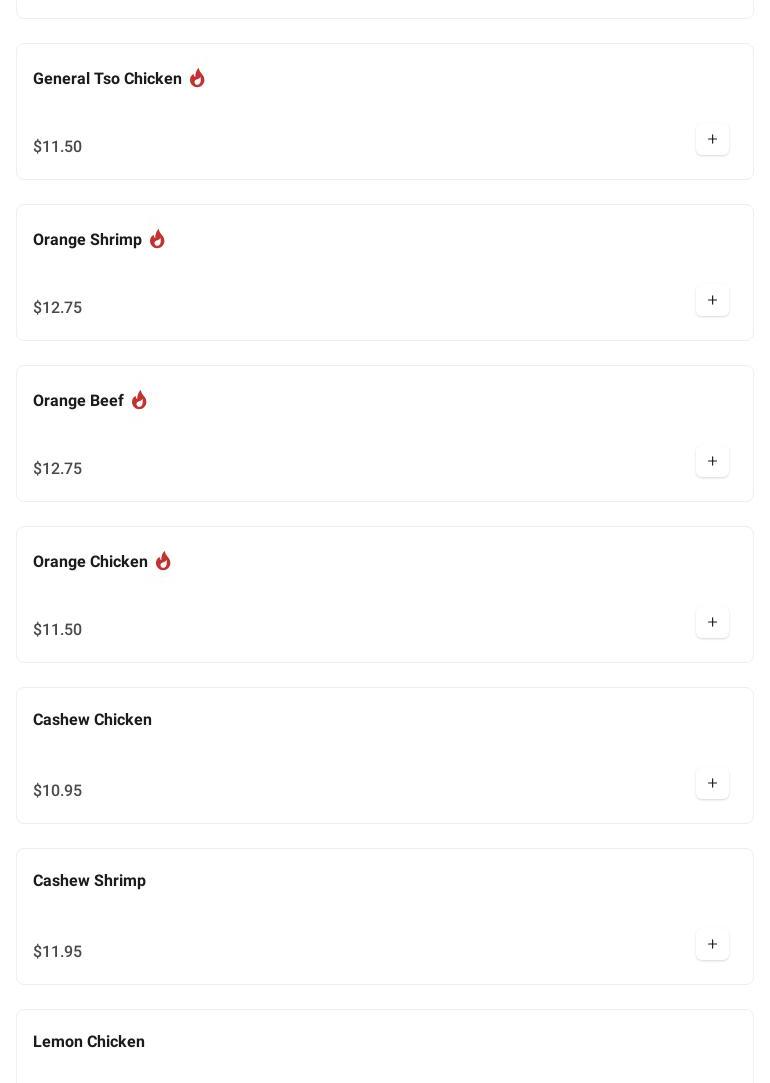
Task: Add Orange Chicken to order
Action: click(x=712, y=623)
